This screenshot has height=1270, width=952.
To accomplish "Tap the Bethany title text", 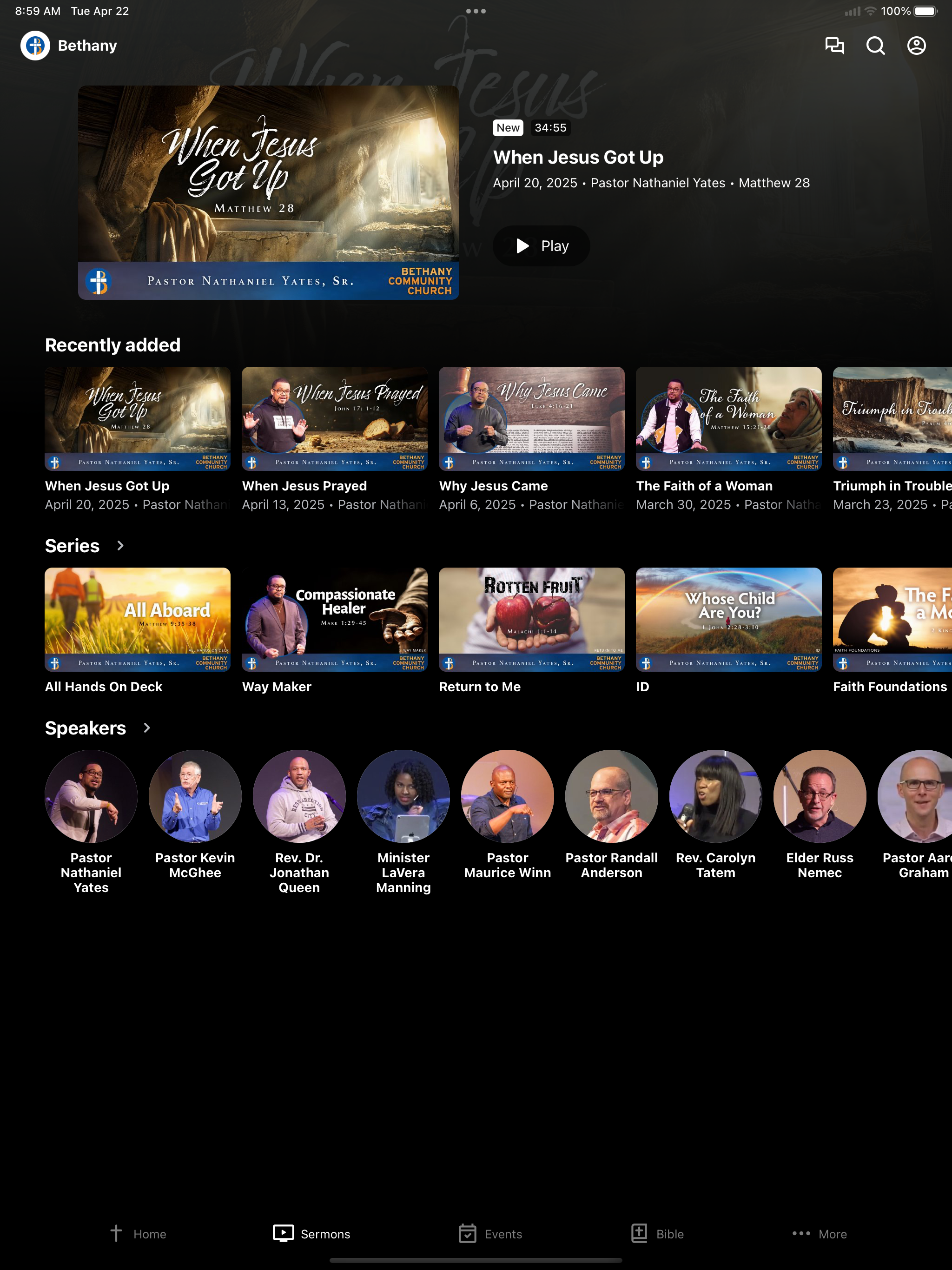I will (x=87, y=46).
